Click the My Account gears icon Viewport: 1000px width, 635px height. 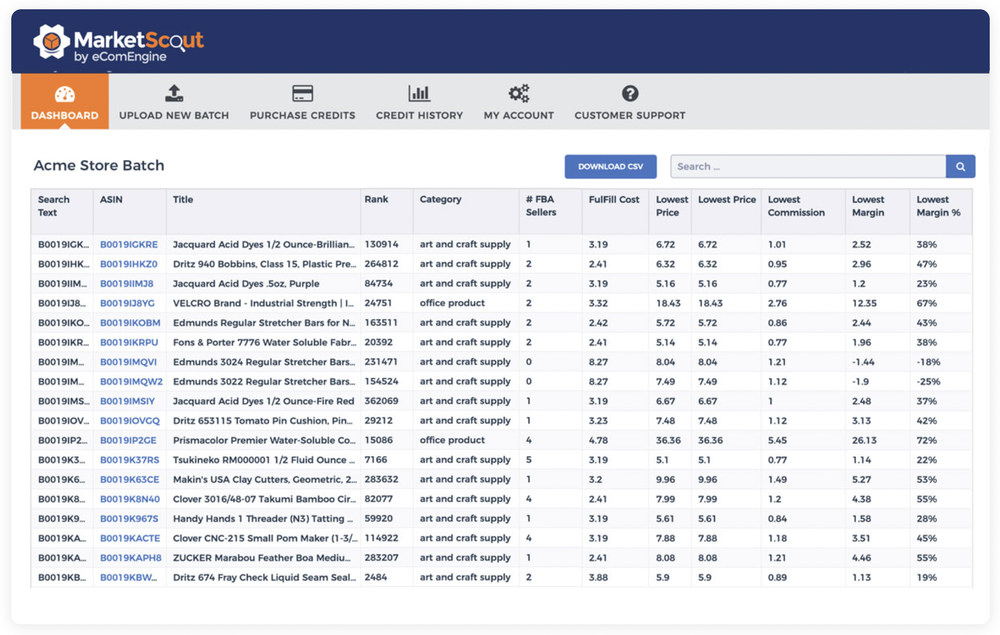pos(519,92)
